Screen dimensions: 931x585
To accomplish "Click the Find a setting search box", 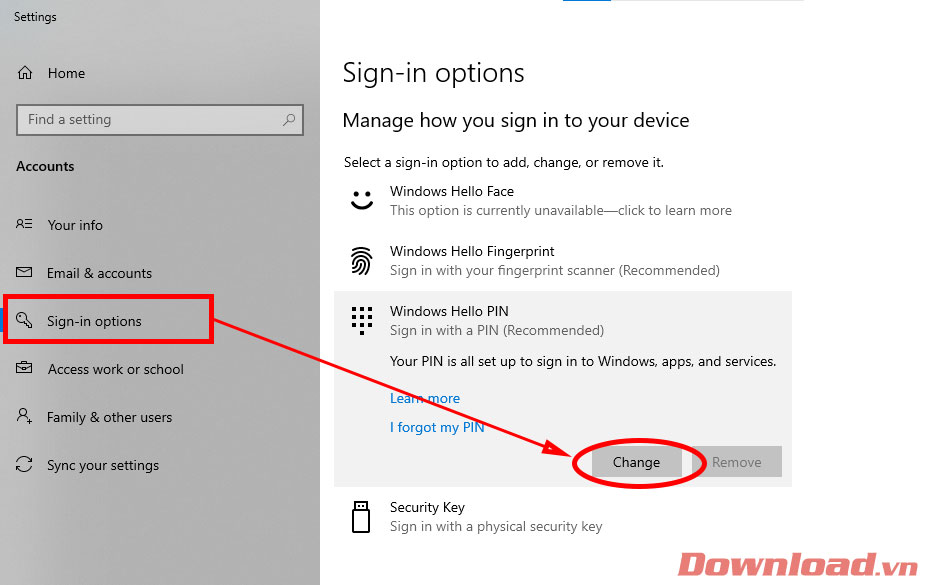I will coord(150,120).
